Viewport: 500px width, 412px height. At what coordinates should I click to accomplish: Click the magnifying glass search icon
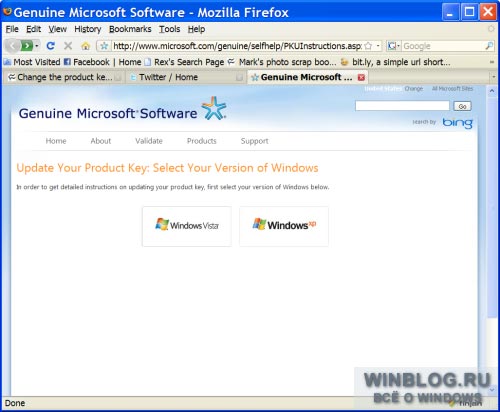click(489, 46)
